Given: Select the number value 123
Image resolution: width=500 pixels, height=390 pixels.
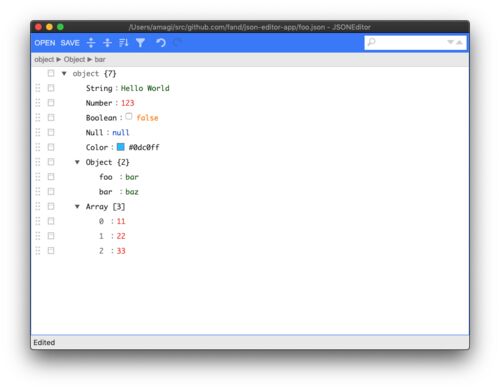Looking at the screenshot, I should pos(128,103).
